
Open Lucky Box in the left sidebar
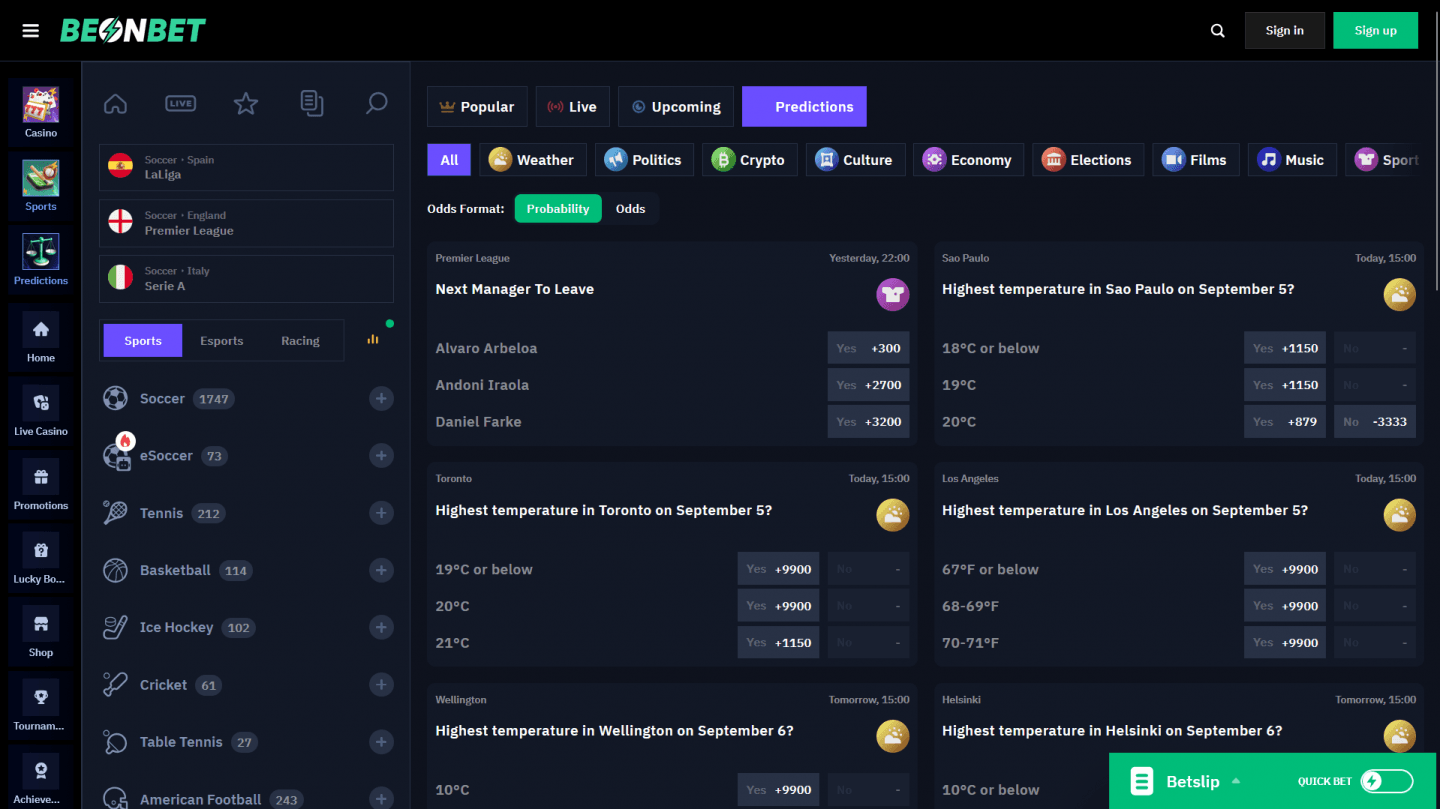click(x=41, y=559)
